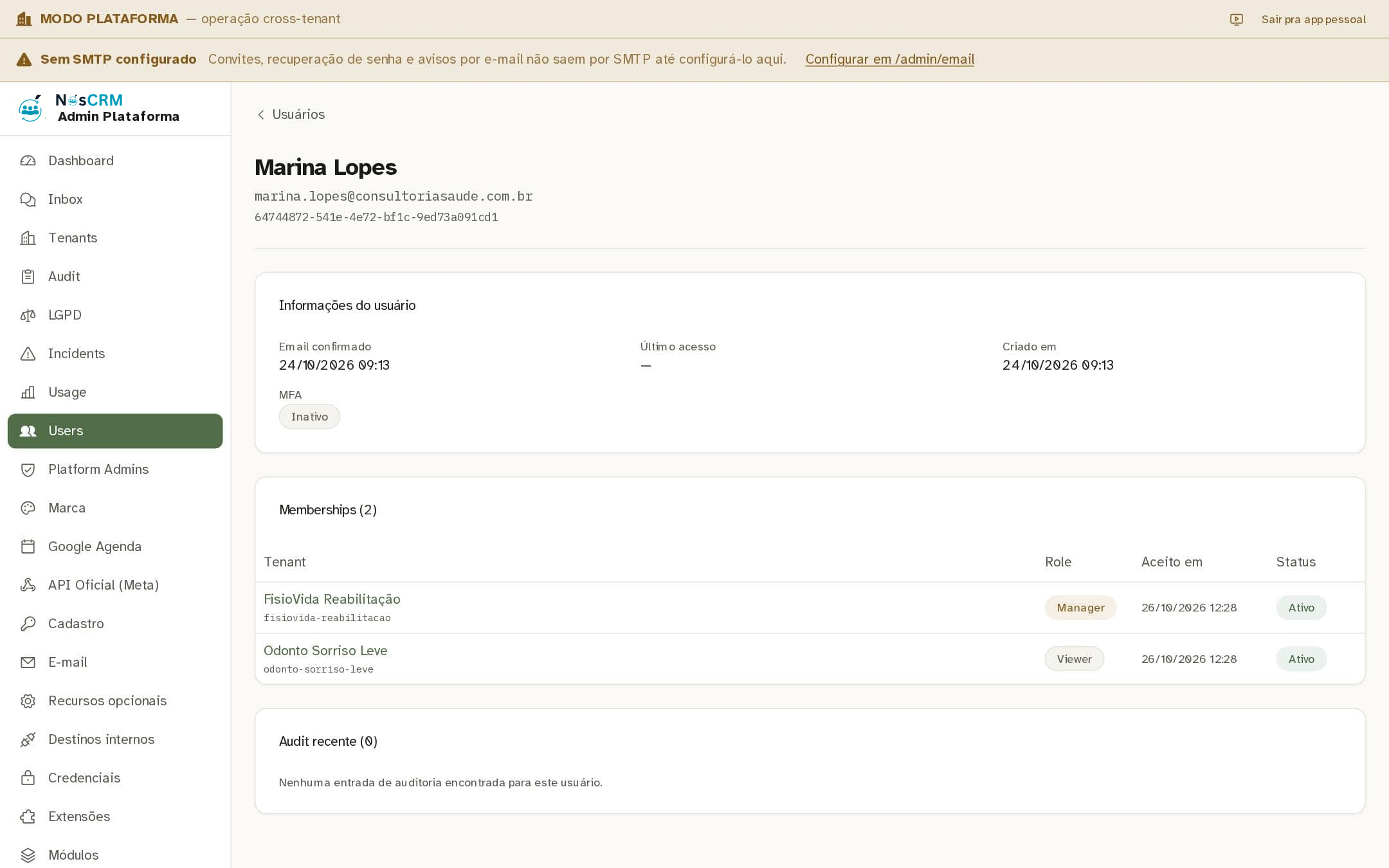Viewport: 1389px width, 868px height.
Task: Go to the Tenants section
Action: [x=115, y=238]
